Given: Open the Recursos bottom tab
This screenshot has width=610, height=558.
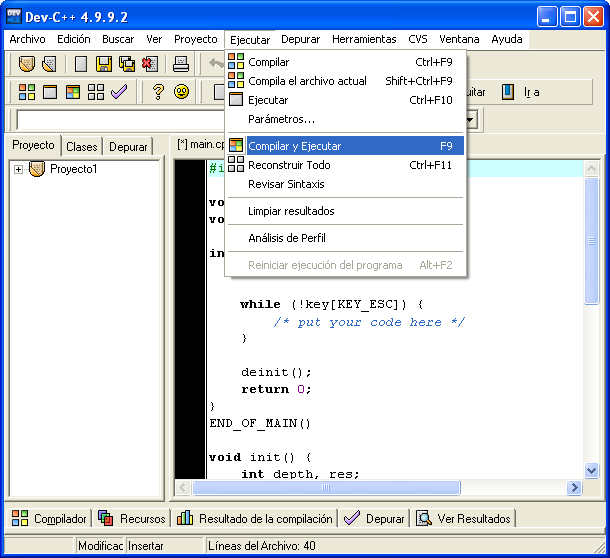Looking at the screenshot, I should [132, 519].
